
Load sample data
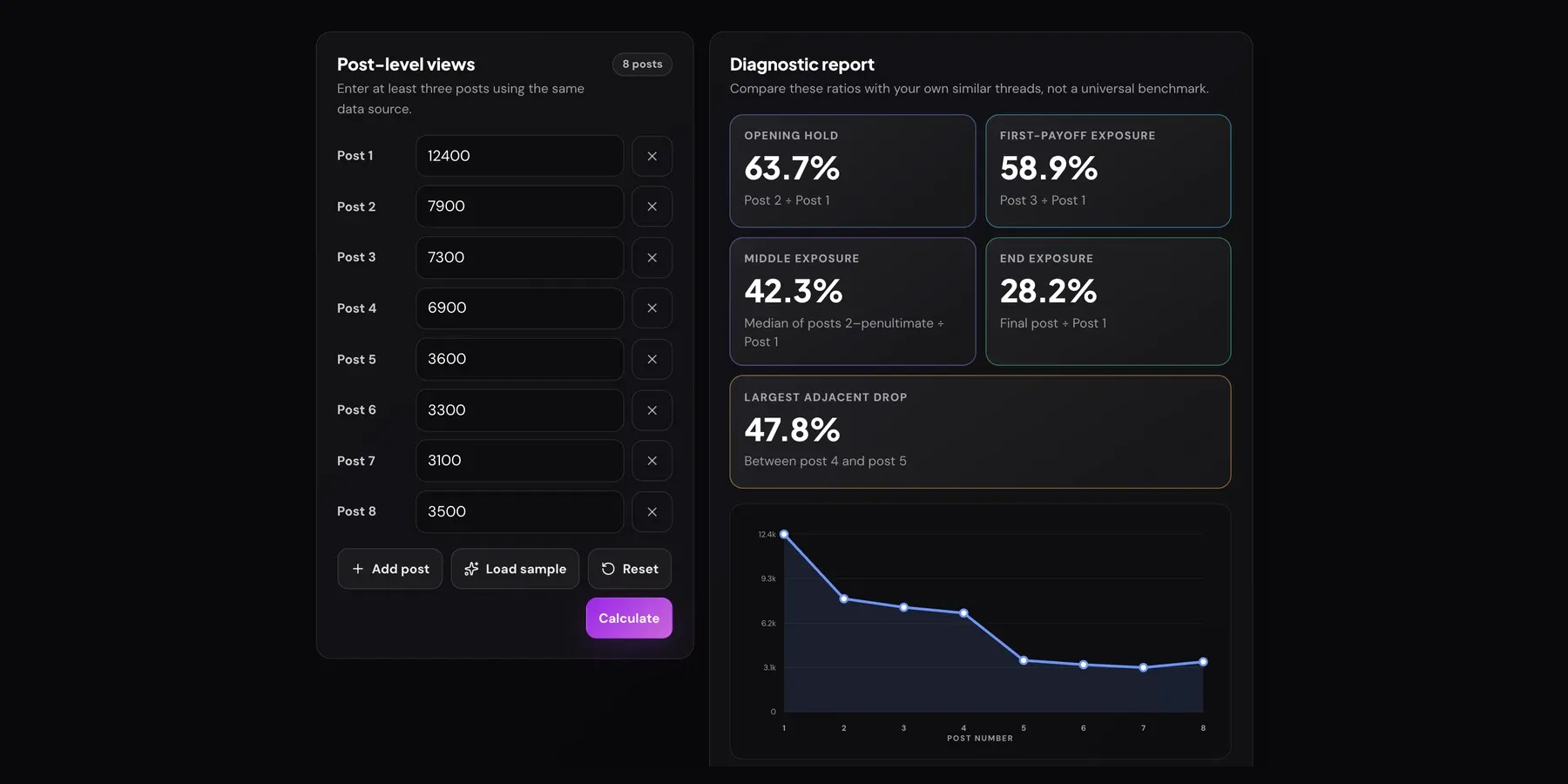515,569
